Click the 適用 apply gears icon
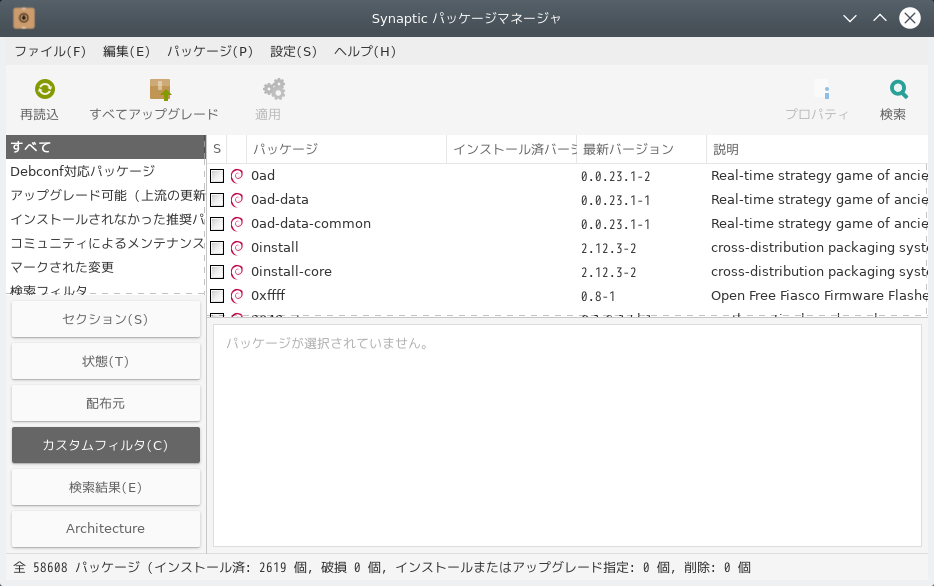 (274, 89)
